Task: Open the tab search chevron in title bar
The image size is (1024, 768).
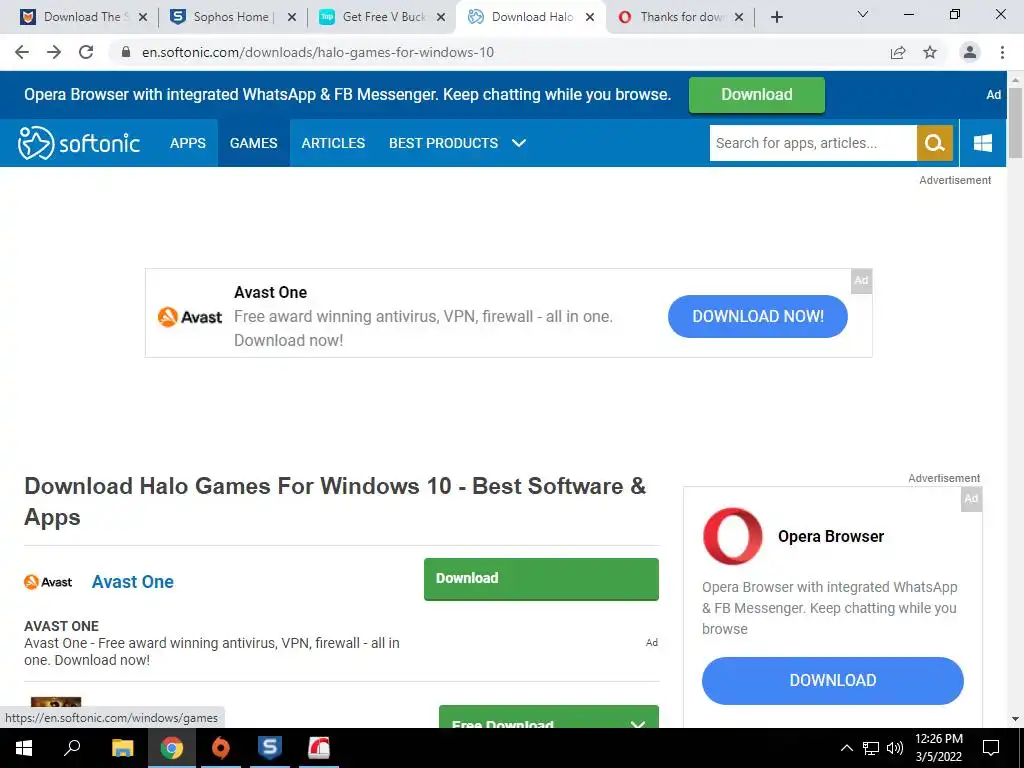Action: pyautogui.click(x=863, y=14)
